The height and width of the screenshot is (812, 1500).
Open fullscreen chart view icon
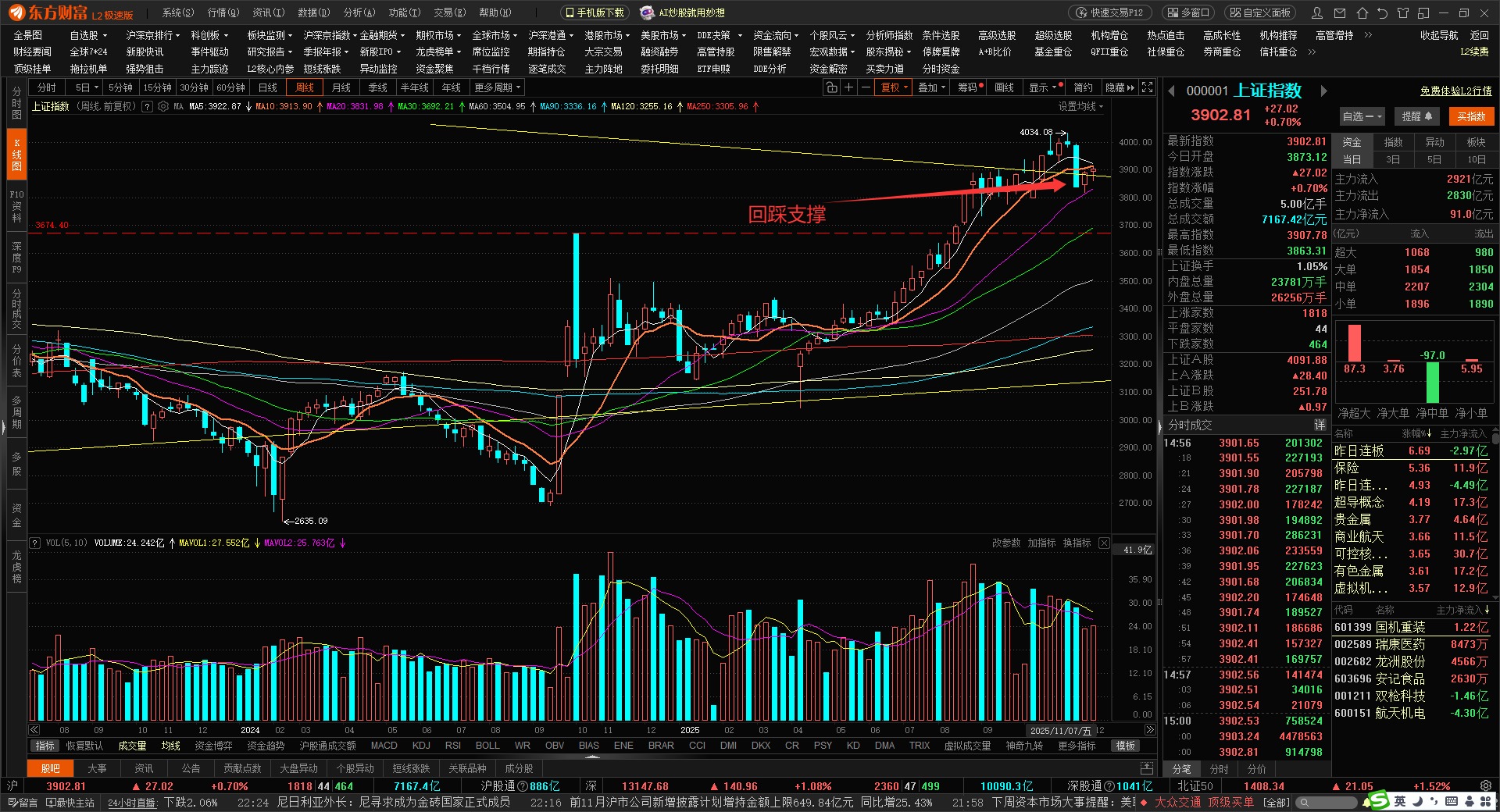1147,87
